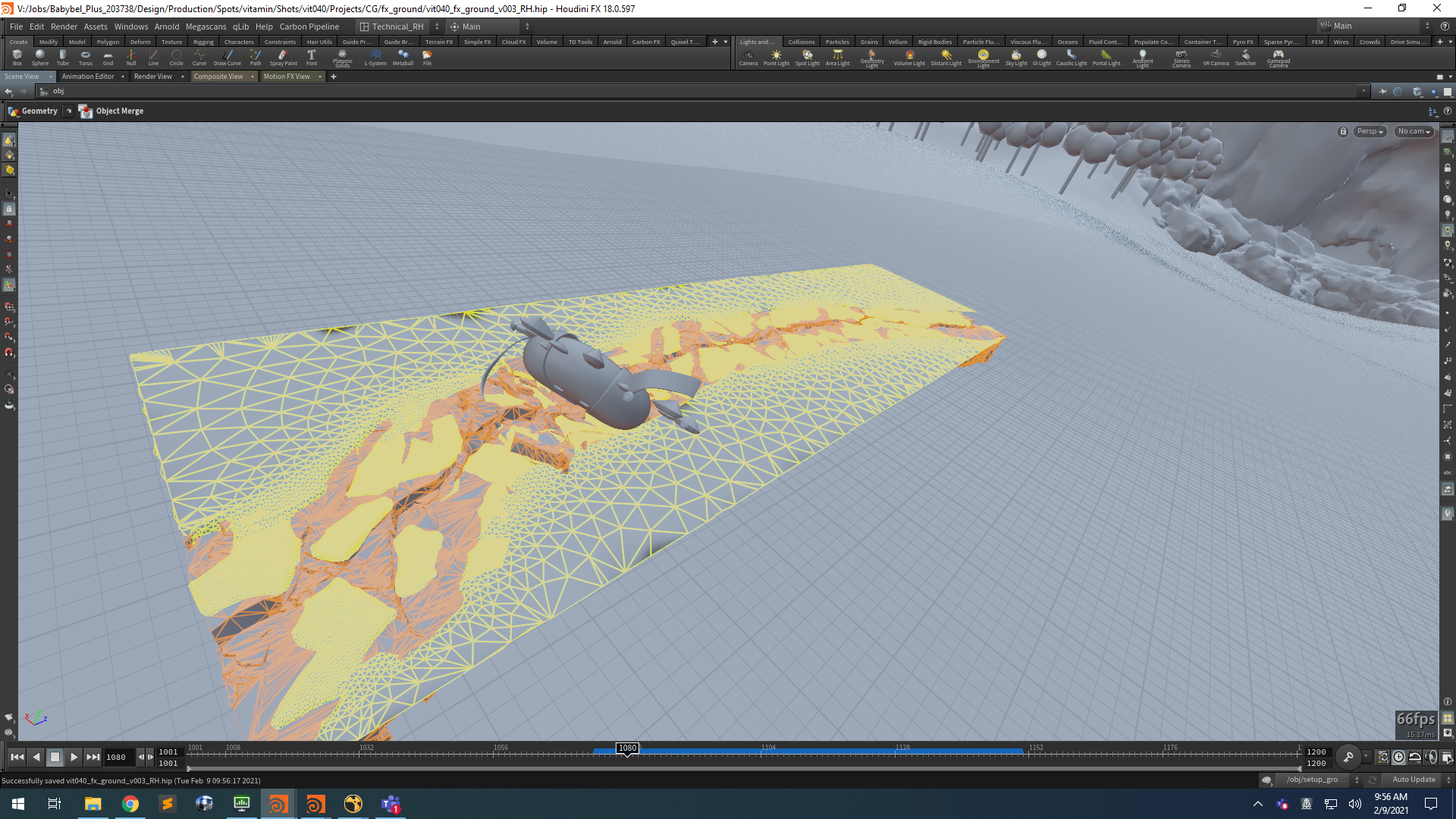Add a Volume Light

[909, 58]
